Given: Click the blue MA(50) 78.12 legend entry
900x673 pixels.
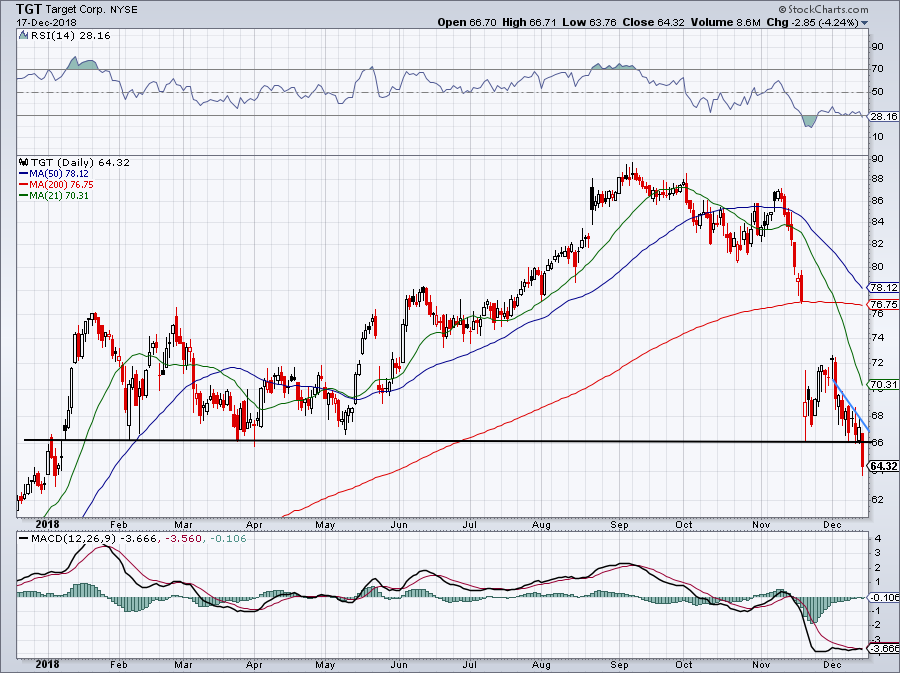Looking at the screenshot, I should pos(54,173).
